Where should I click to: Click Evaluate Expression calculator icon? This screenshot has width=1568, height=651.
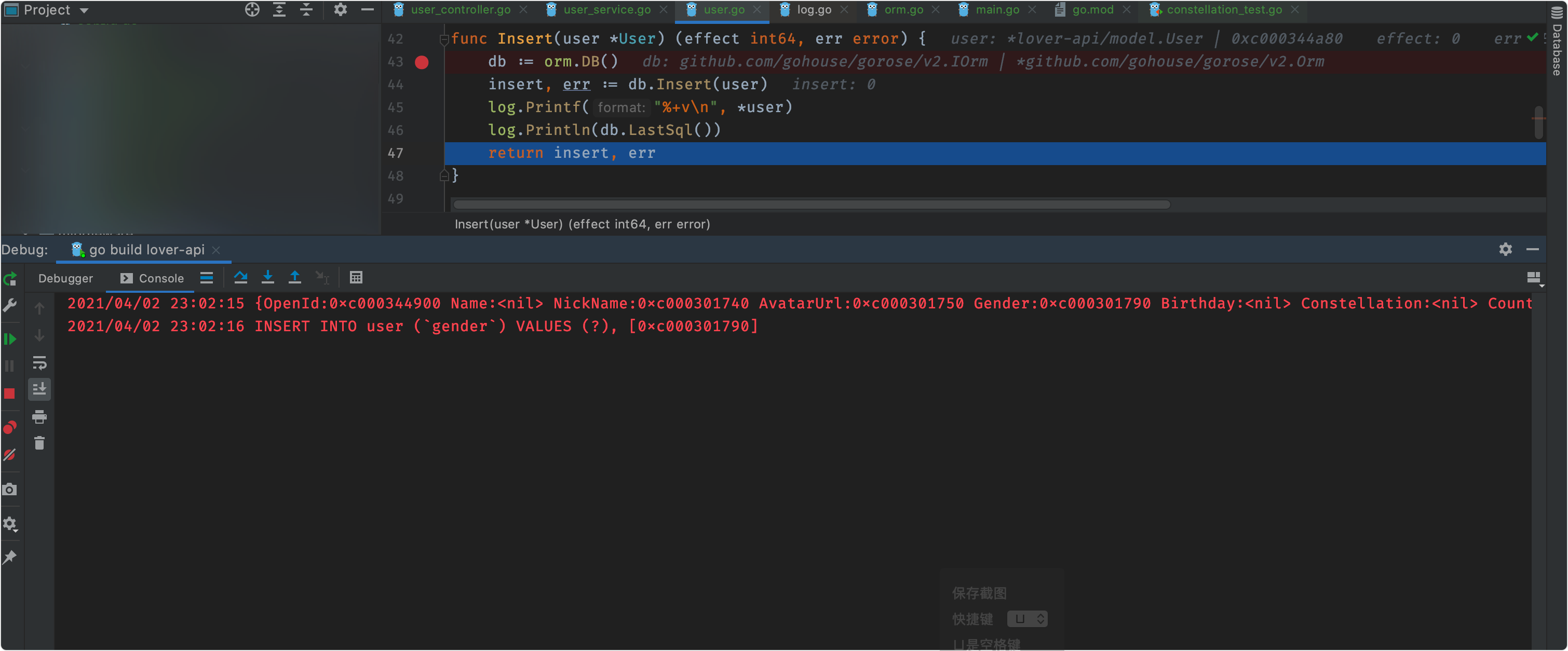coord(356,278)
